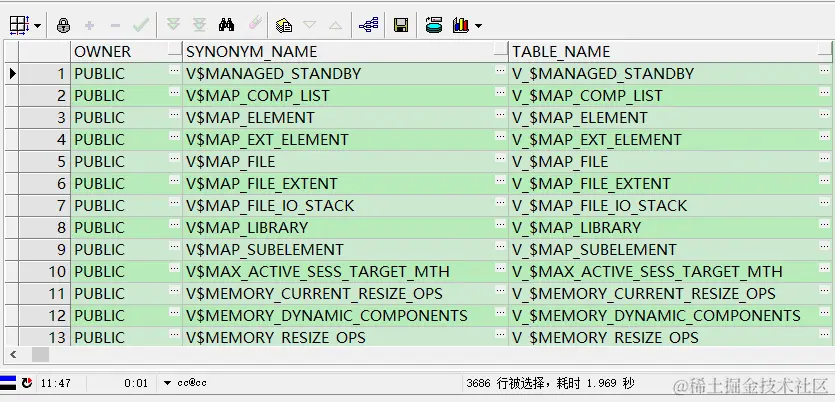Open ellipsis button of V$MAP_ELEMENT cell
This screenshot has height=402, width=835.
click(x=501, y=114)
